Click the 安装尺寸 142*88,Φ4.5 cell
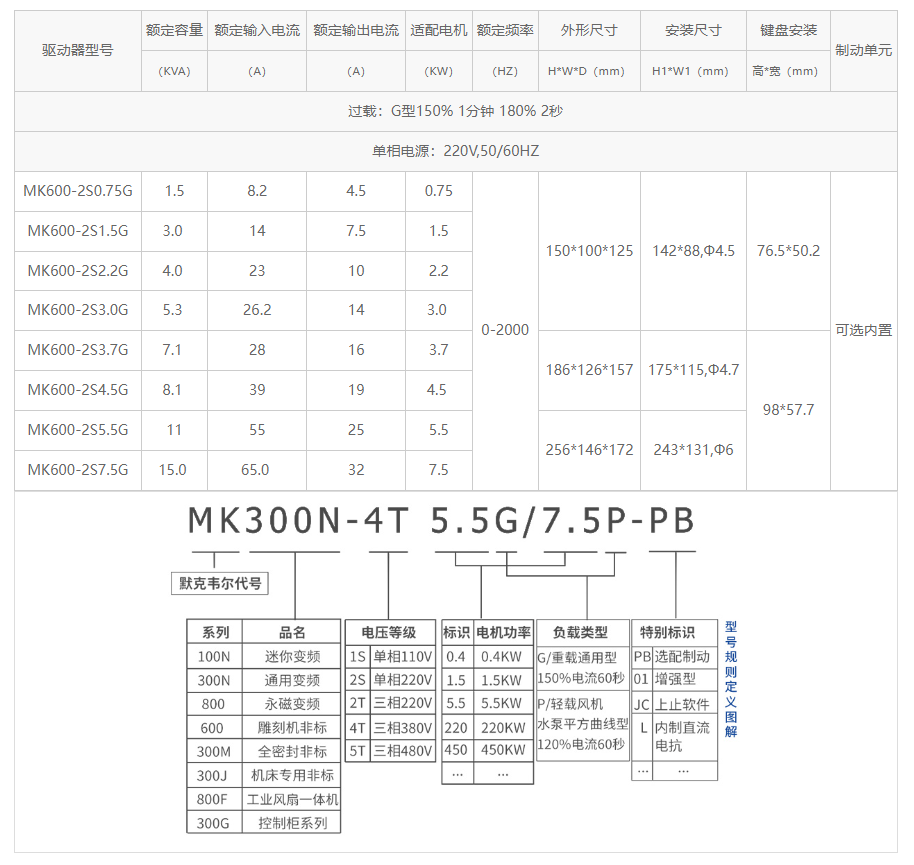This screenshot has height=865, width=914. pos(691,250)
